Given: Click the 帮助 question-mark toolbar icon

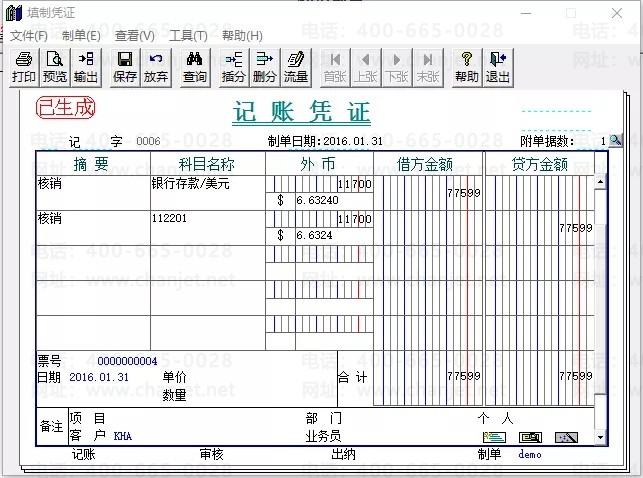Looking at the screenshot, I should coord(467,68).
